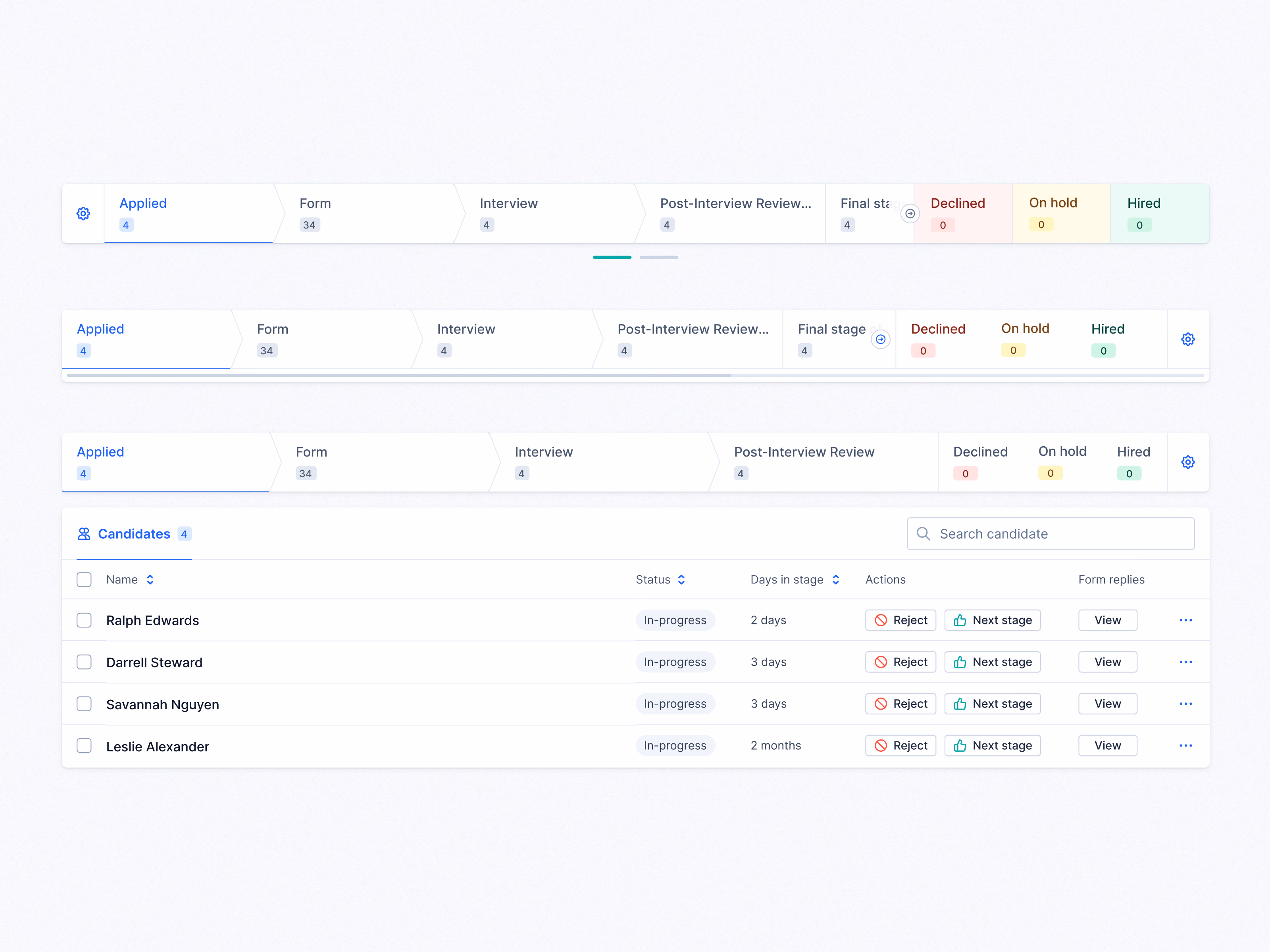Screen dimensions: 1270x952
Task: View form replies for Savannah Nguyen
Action: point(1108,704)
